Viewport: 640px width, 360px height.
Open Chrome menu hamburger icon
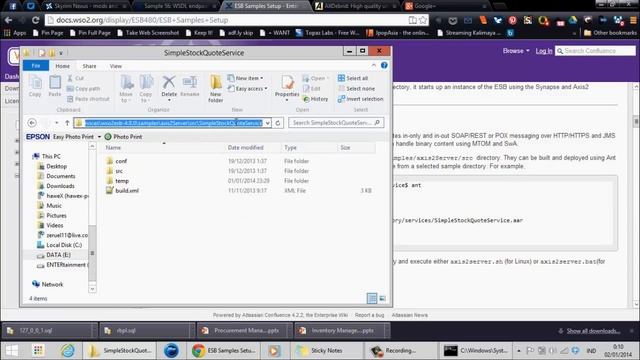(633, 20)
